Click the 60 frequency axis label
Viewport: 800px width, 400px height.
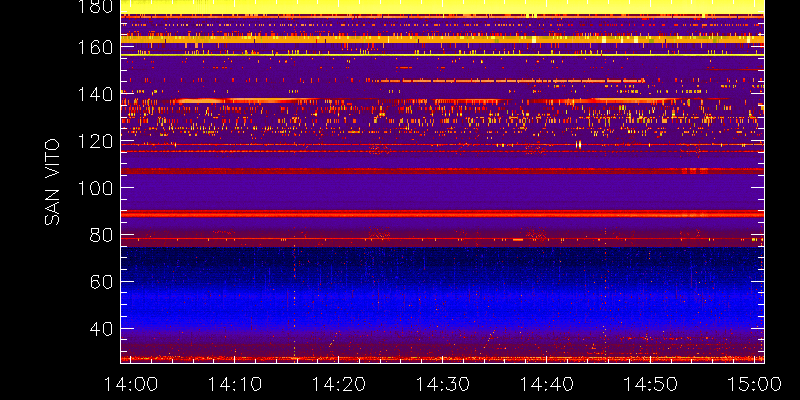click(101, 282)
